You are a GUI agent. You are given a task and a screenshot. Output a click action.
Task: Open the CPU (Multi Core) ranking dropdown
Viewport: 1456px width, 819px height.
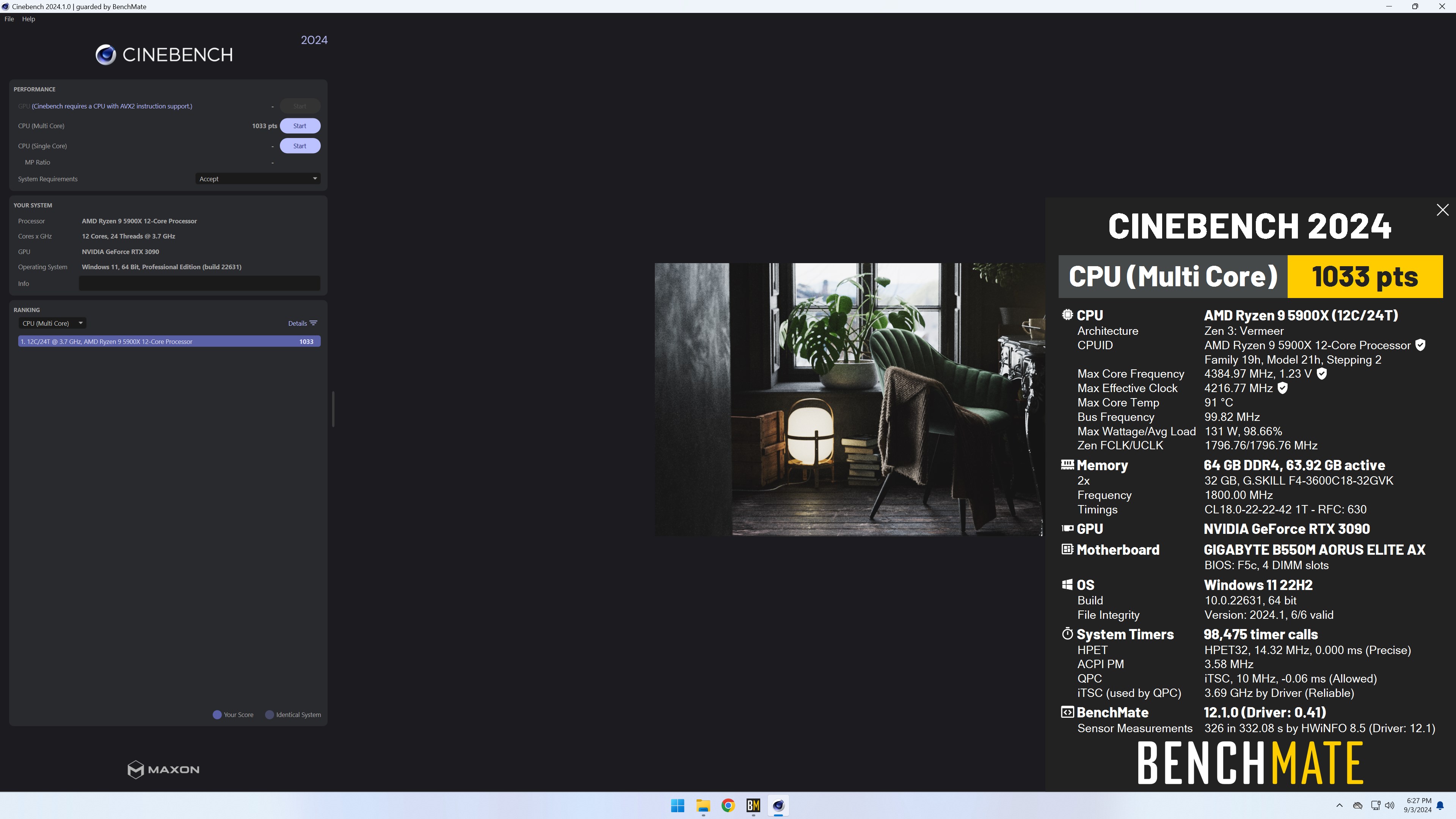(x=53, y=323)
